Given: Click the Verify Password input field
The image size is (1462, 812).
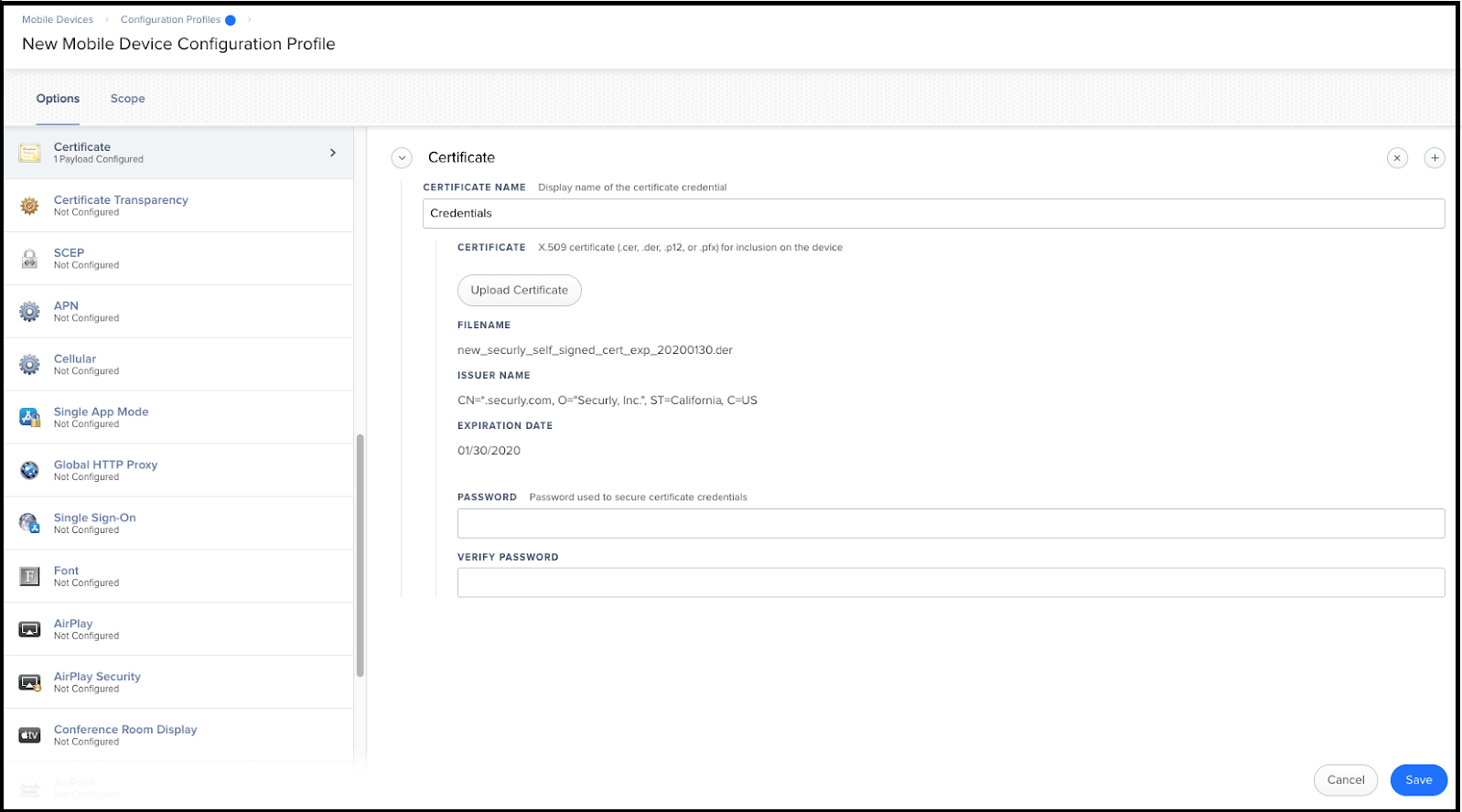Looking at the screenshot, I should coord(951,582).
